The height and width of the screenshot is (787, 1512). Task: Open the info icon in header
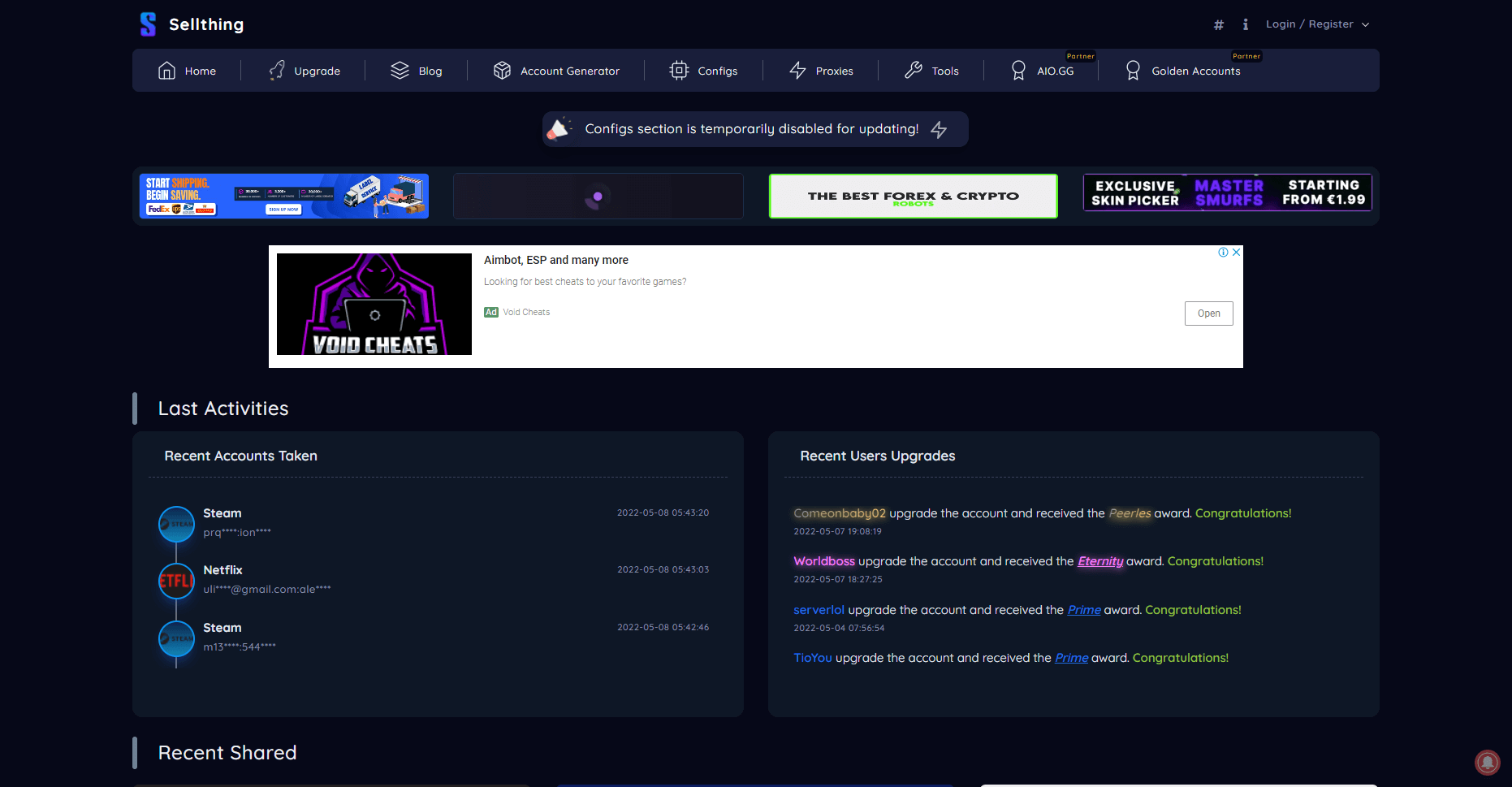coord(1246,24)
